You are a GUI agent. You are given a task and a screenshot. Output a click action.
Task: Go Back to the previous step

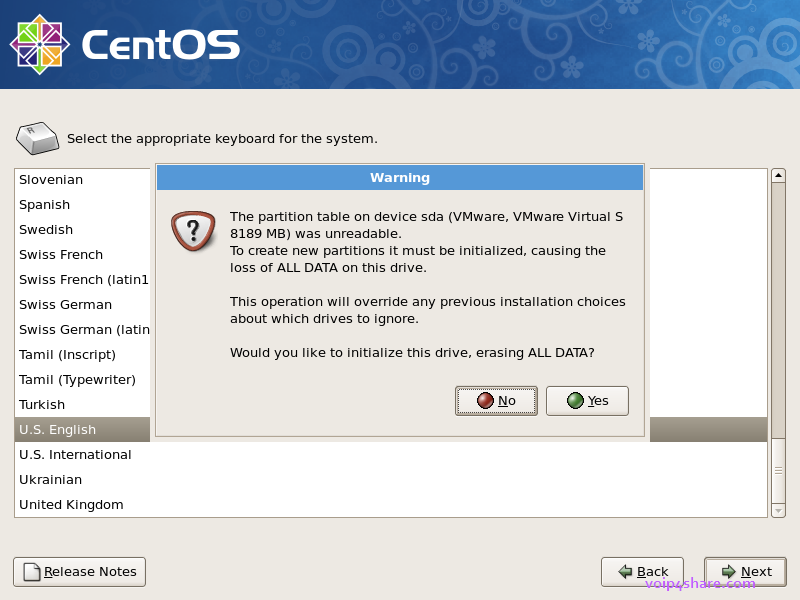[642, 571]
